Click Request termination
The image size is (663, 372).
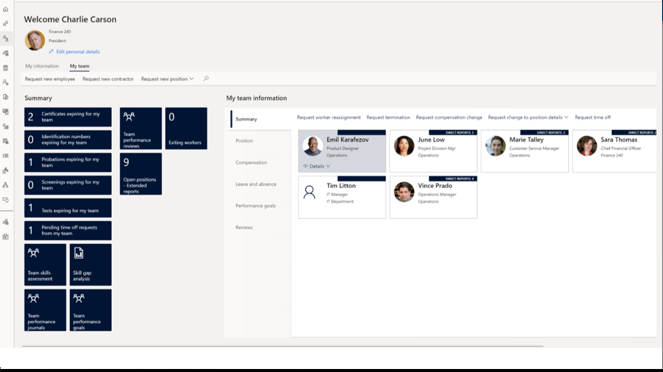(x=388, y=118)
